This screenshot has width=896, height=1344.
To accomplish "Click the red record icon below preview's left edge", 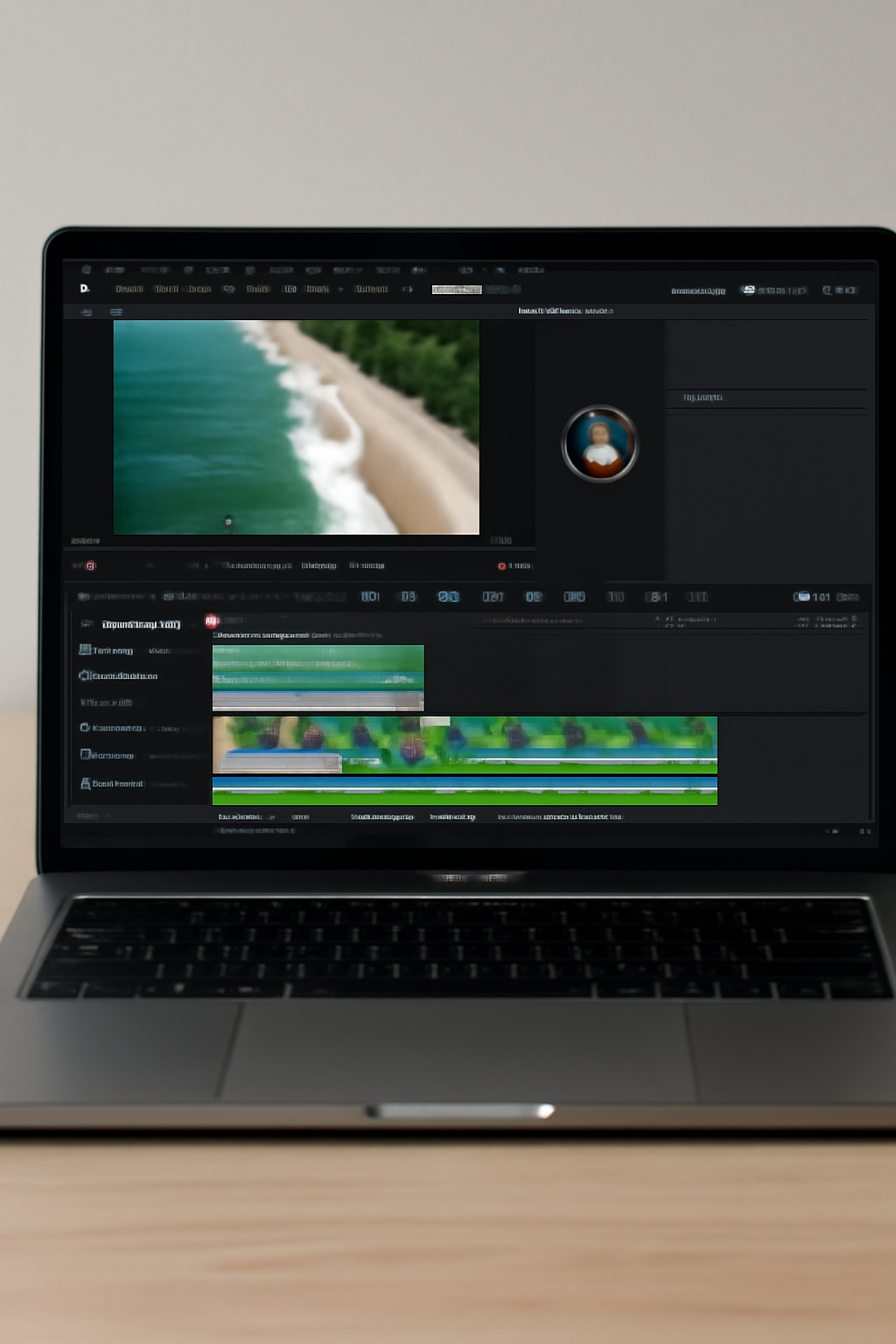I will click(90, 566).
